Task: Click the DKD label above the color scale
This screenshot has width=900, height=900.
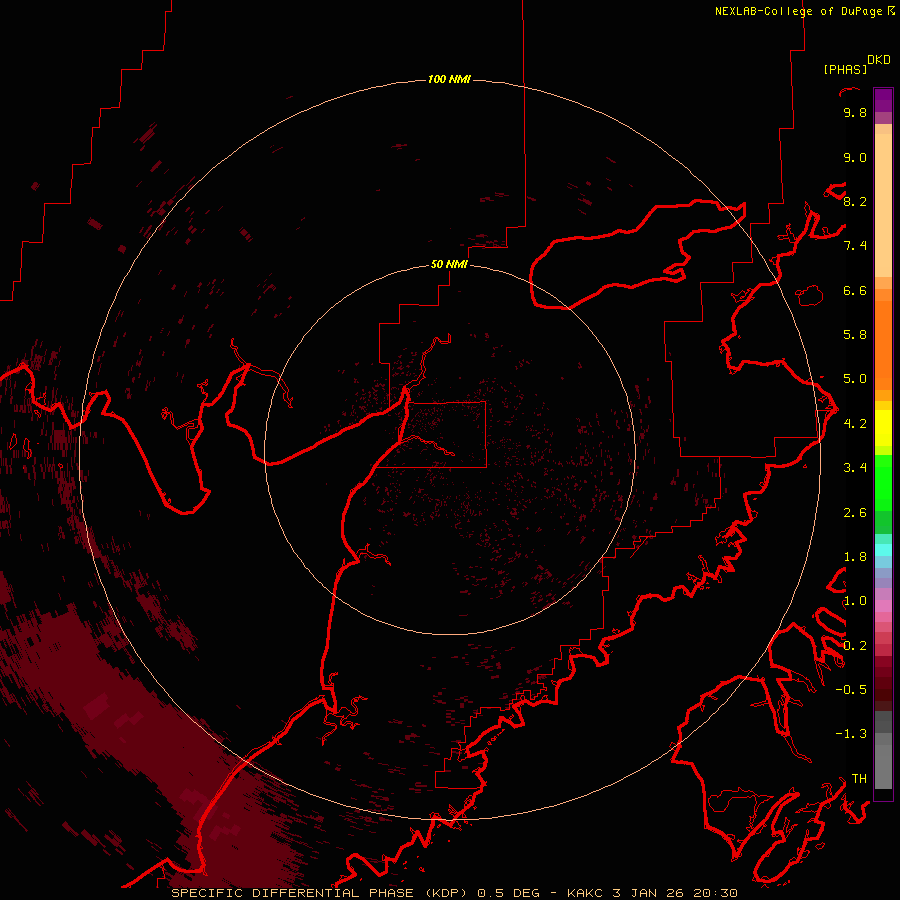Action: click(x=879, y=60)
